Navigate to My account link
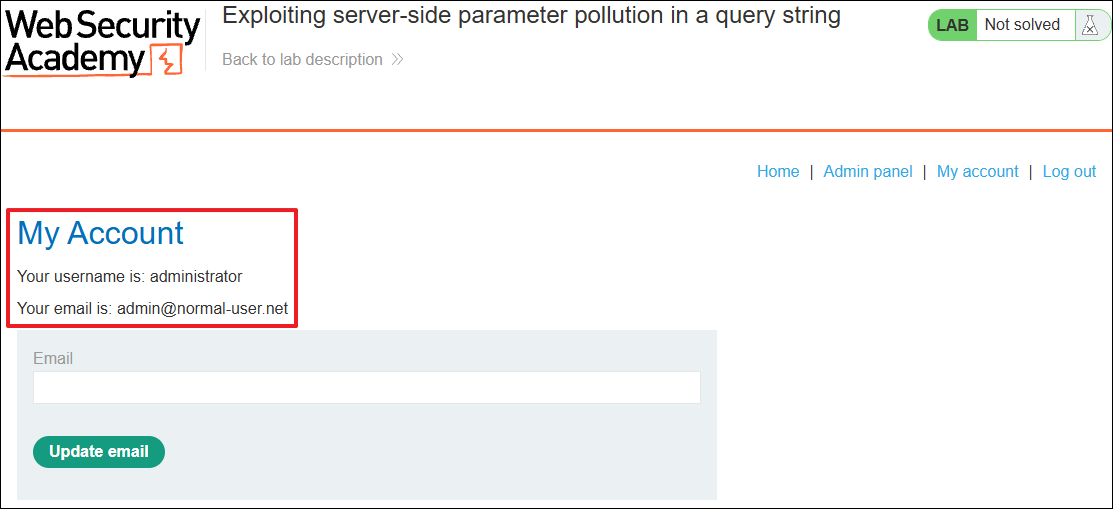Image resolution: width=1113 pixels, height=509 pixels. click(x=977, y=171)
